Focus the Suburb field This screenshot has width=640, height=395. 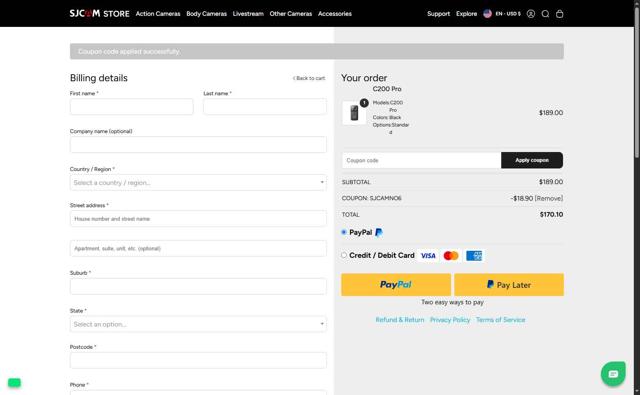click(x=198, y=286)
